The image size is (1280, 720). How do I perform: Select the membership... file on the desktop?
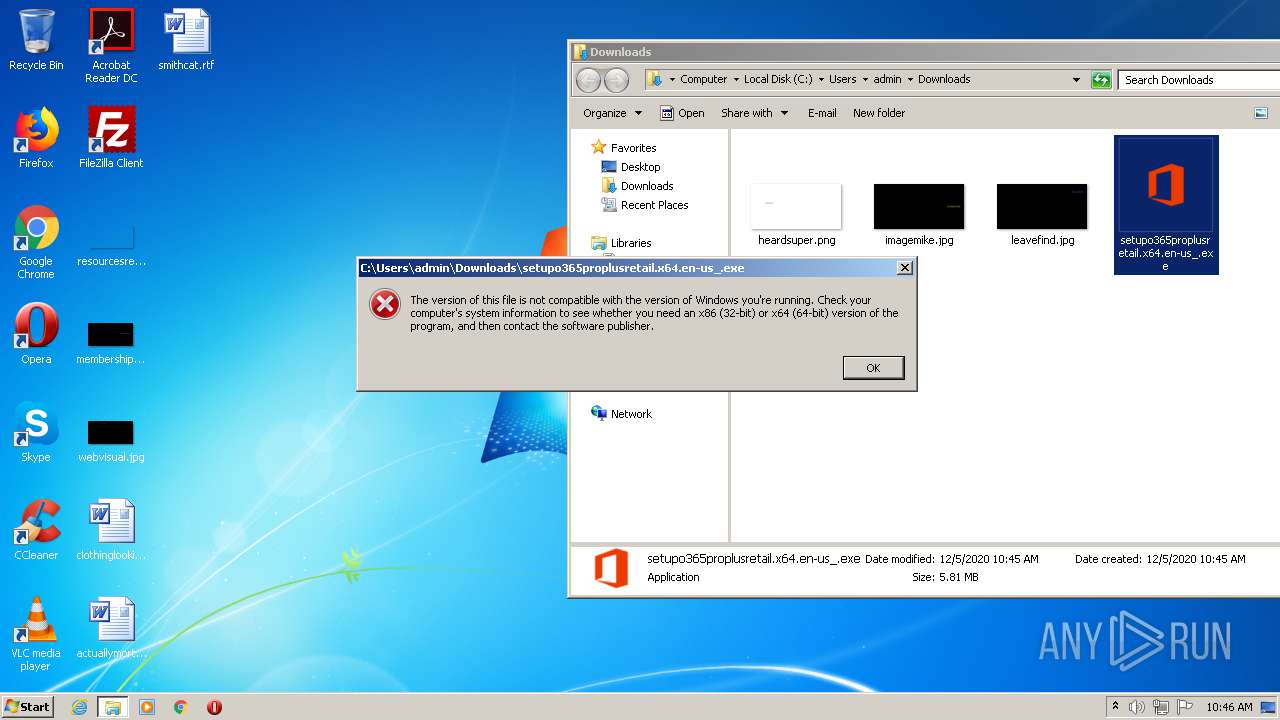[x=111, y=342]
